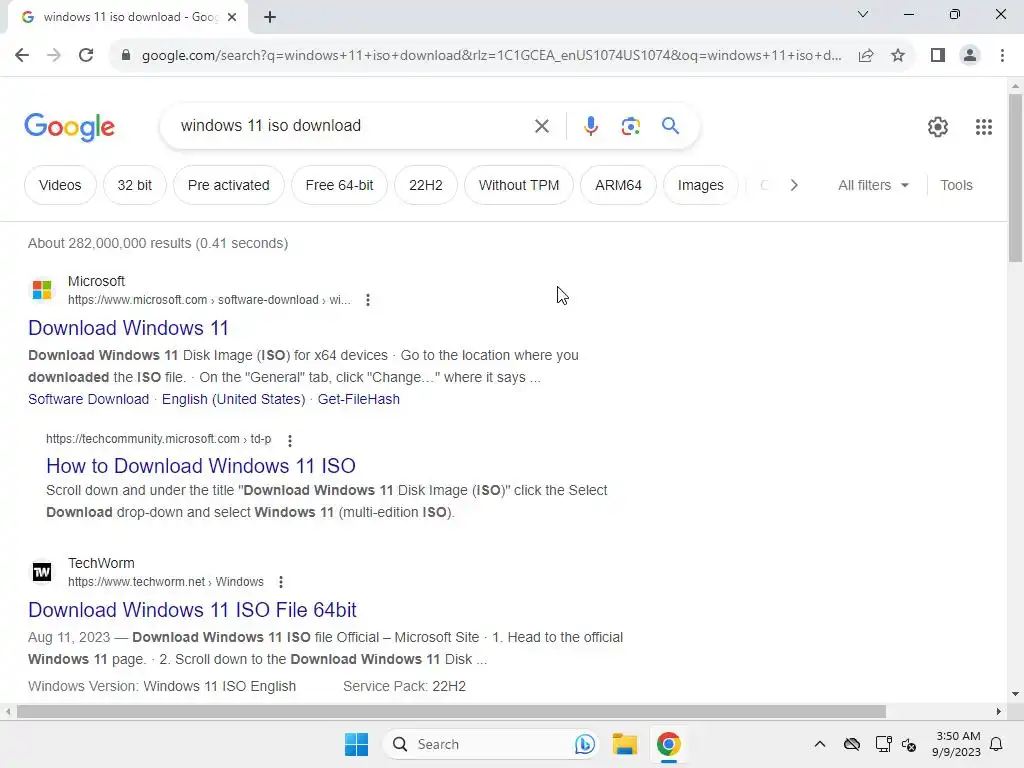Open Download Windows 11 ISO File 64bit
1024x768 pixels.
[x=192, y=610]
